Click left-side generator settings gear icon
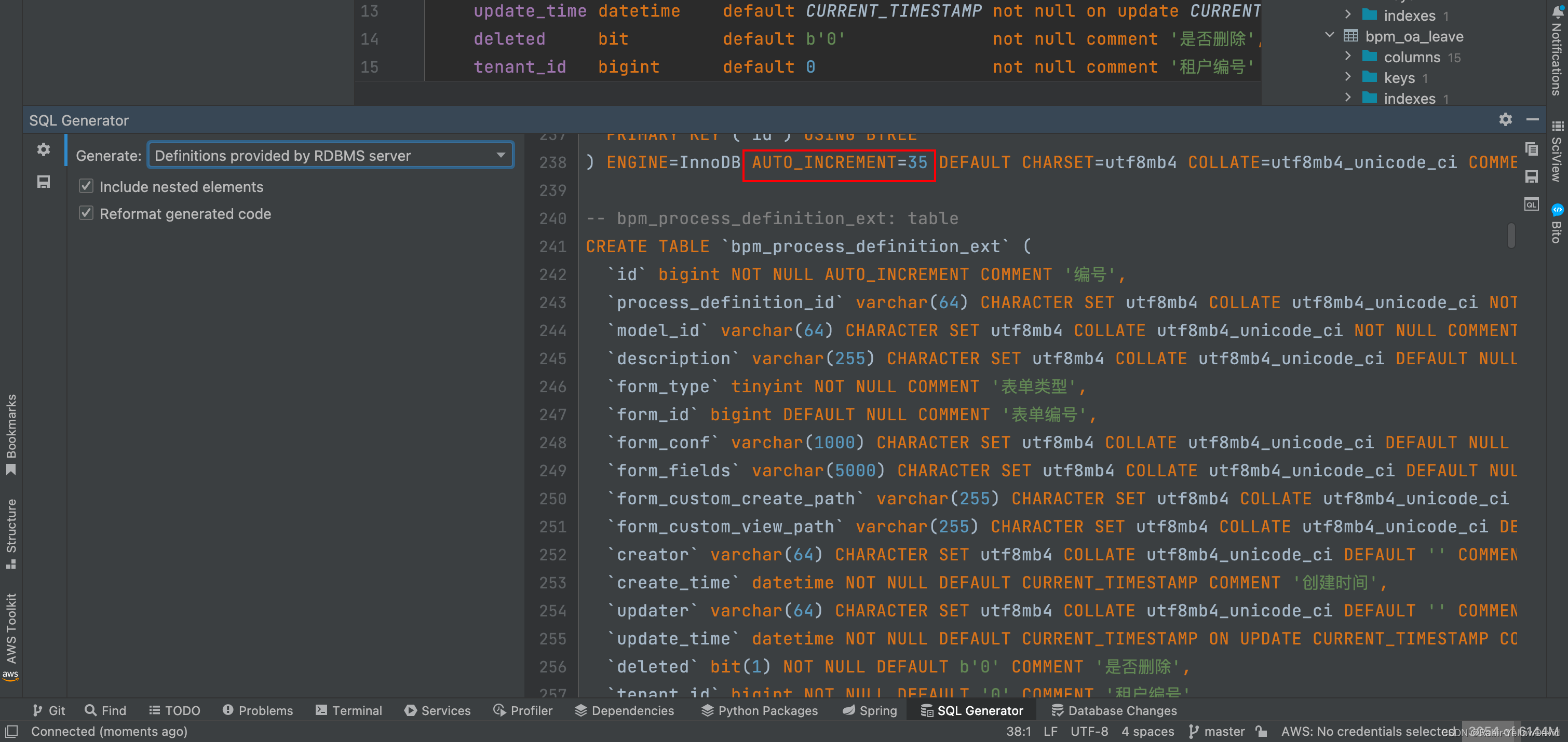This screenshot has width=1568, height=742. pos(43,149)
